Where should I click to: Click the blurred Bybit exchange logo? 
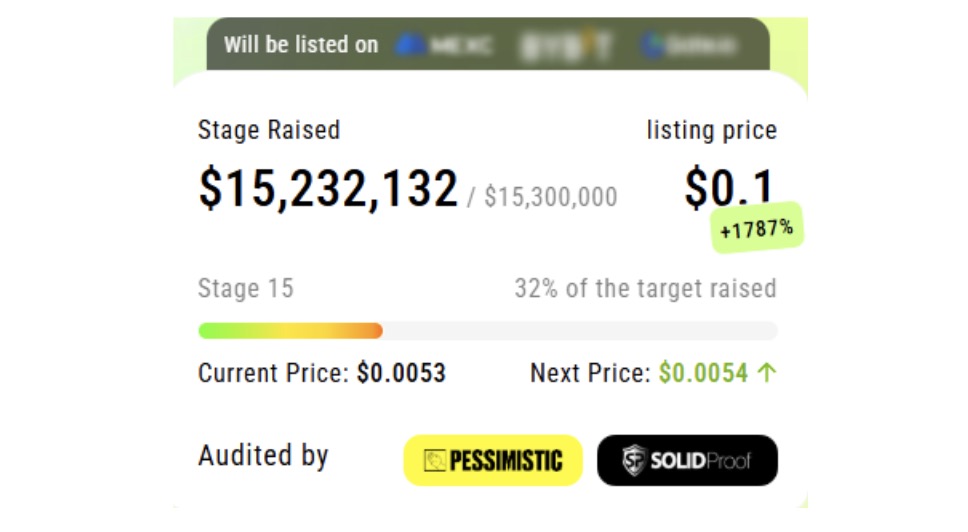coord(566,45)
